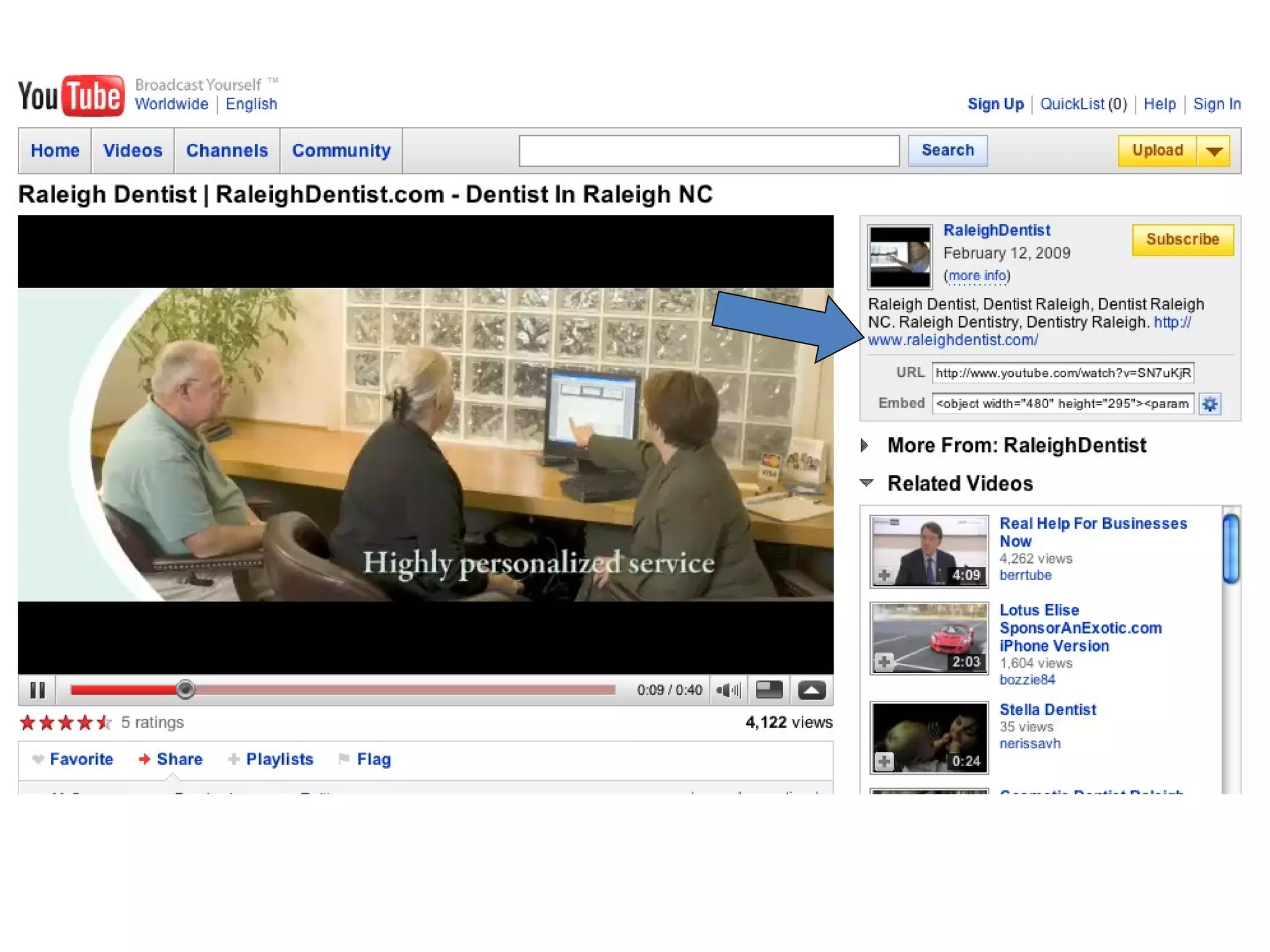Viewport: 1270px width, 952px height.
Task: Add Real Help For Businesses to QuickList
Action: (x=884, y=575)
